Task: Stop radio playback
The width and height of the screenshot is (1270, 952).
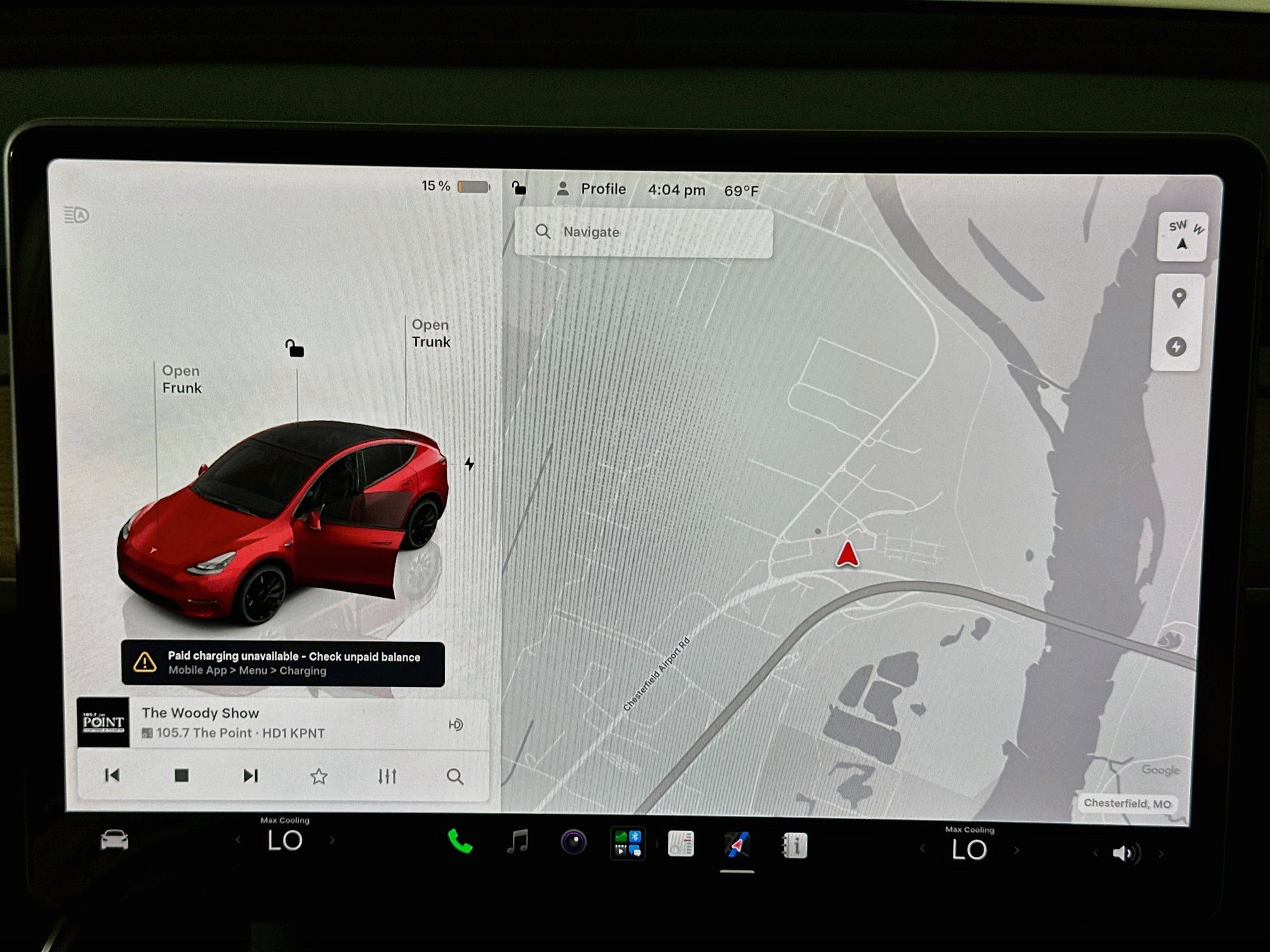Action: point(181,775)
